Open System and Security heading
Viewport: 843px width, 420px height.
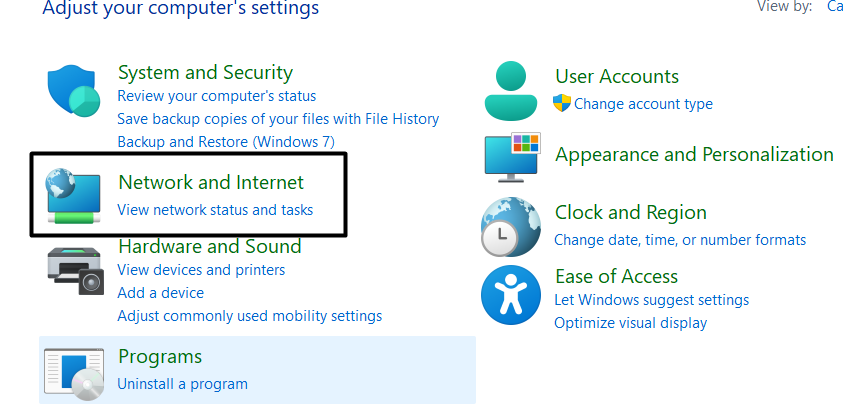point(205,72)
